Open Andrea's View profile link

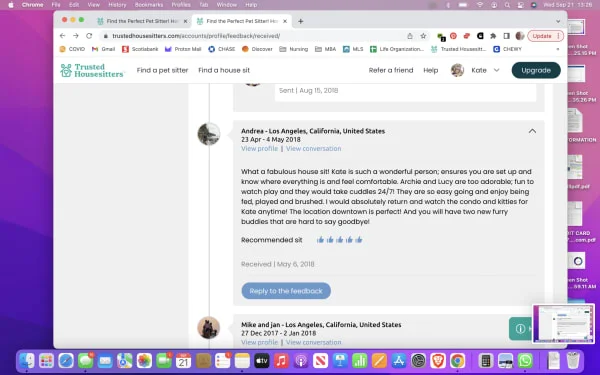click(x=259, y=148)
